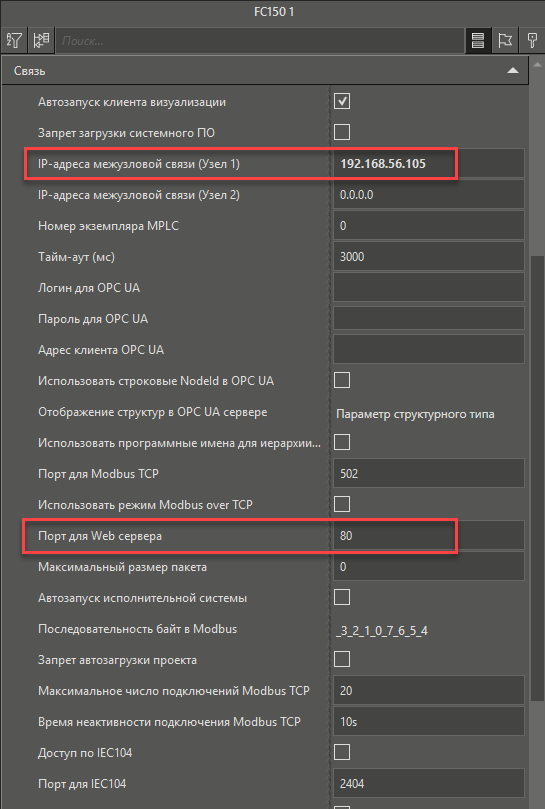Click the vertical scrollbar thumb
This screenshot has height=809, width=545.
point(537,477)
